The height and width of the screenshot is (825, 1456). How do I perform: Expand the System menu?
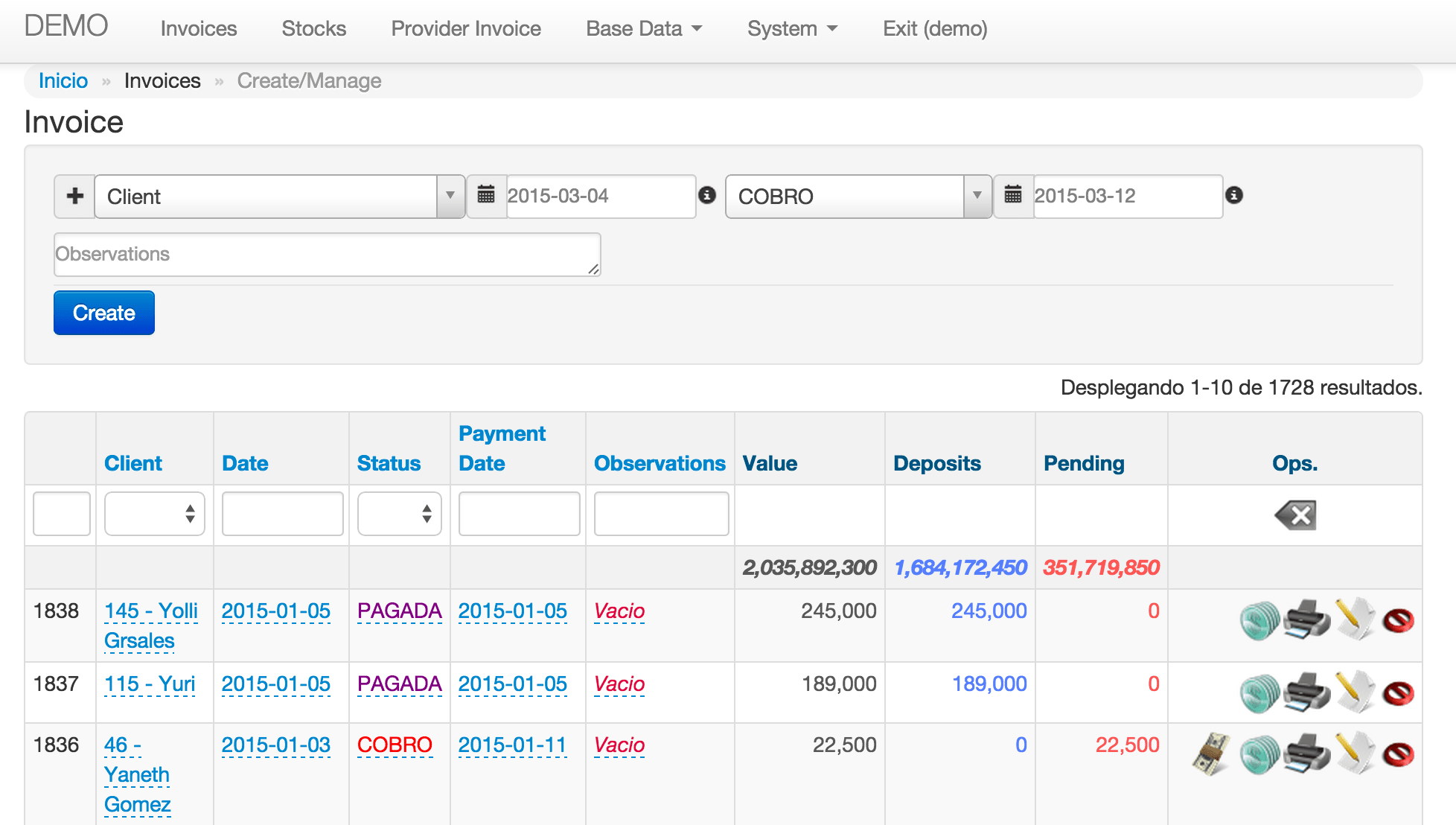[x=792, y=28]
